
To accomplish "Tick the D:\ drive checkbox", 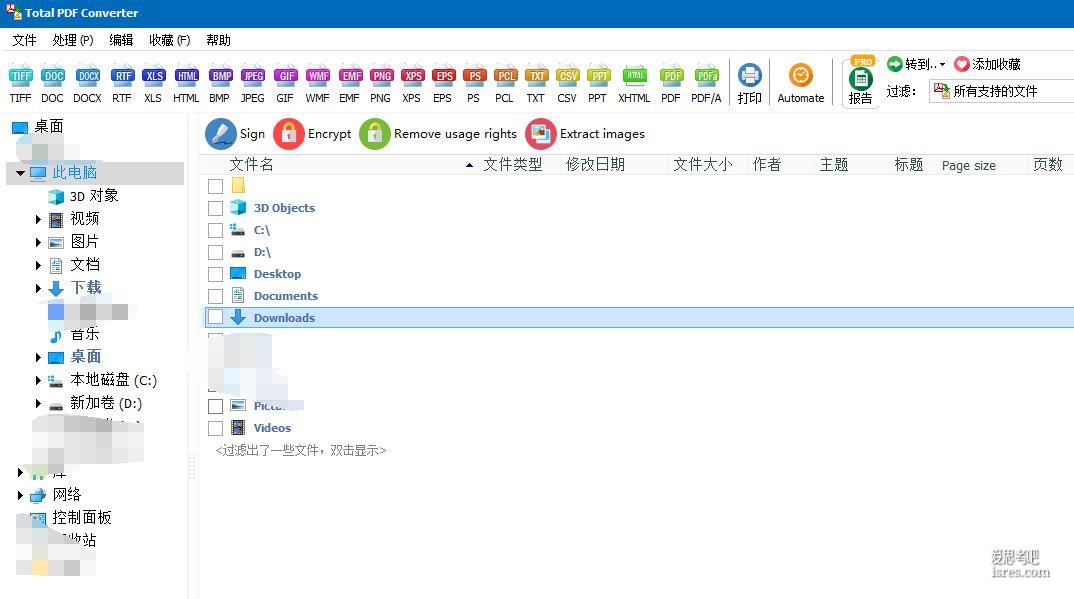I will (x=215, y=252).
